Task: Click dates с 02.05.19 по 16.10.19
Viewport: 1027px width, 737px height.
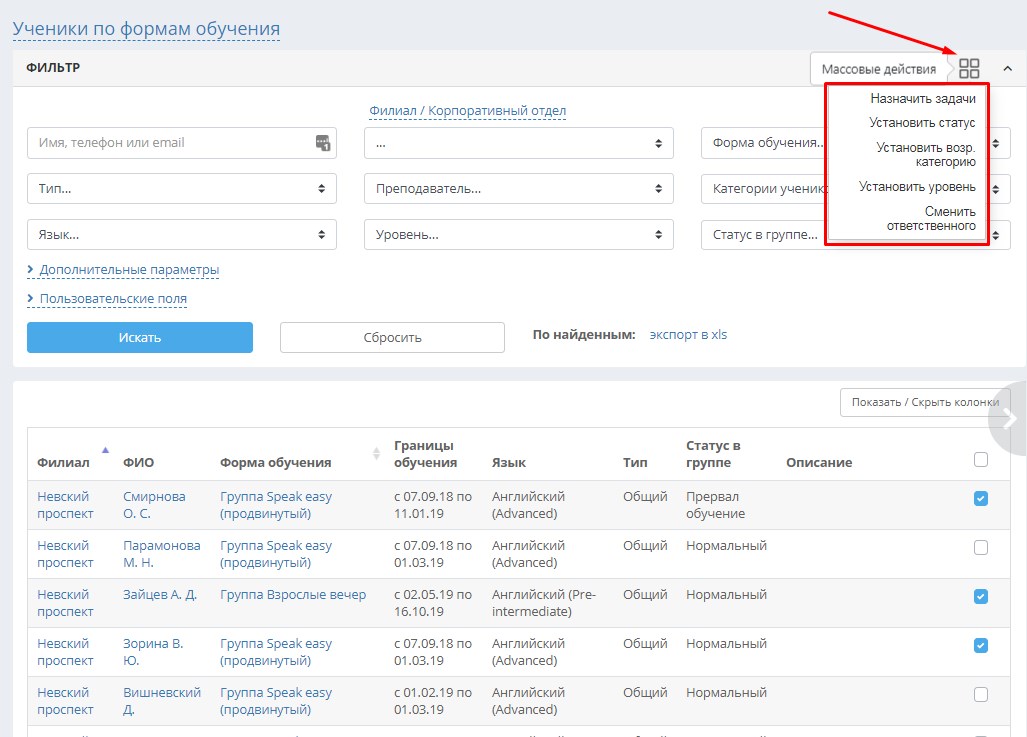Action: (x=433, y=603)
